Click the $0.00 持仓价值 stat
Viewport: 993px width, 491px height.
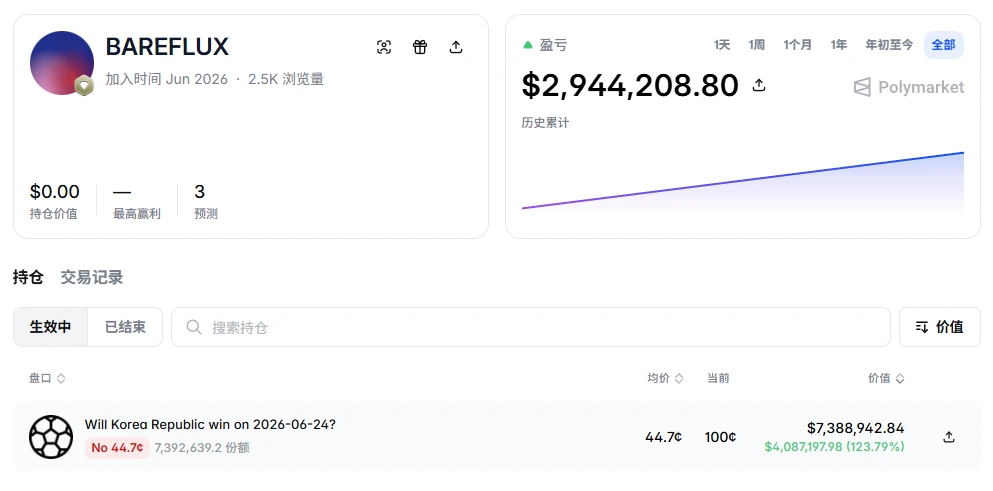(54, 201)
